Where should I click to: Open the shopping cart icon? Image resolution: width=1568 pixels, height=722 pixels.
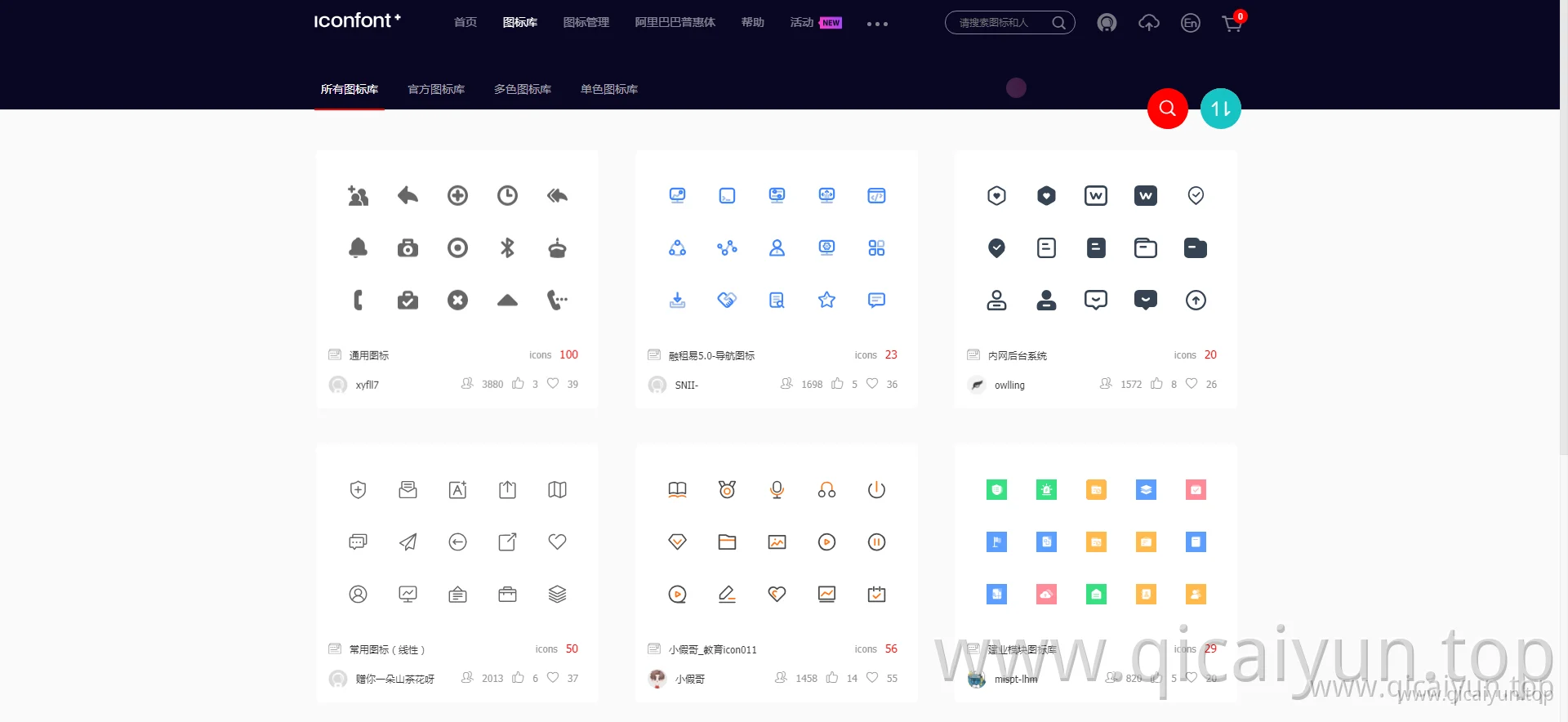click(x=1232, y=23)
